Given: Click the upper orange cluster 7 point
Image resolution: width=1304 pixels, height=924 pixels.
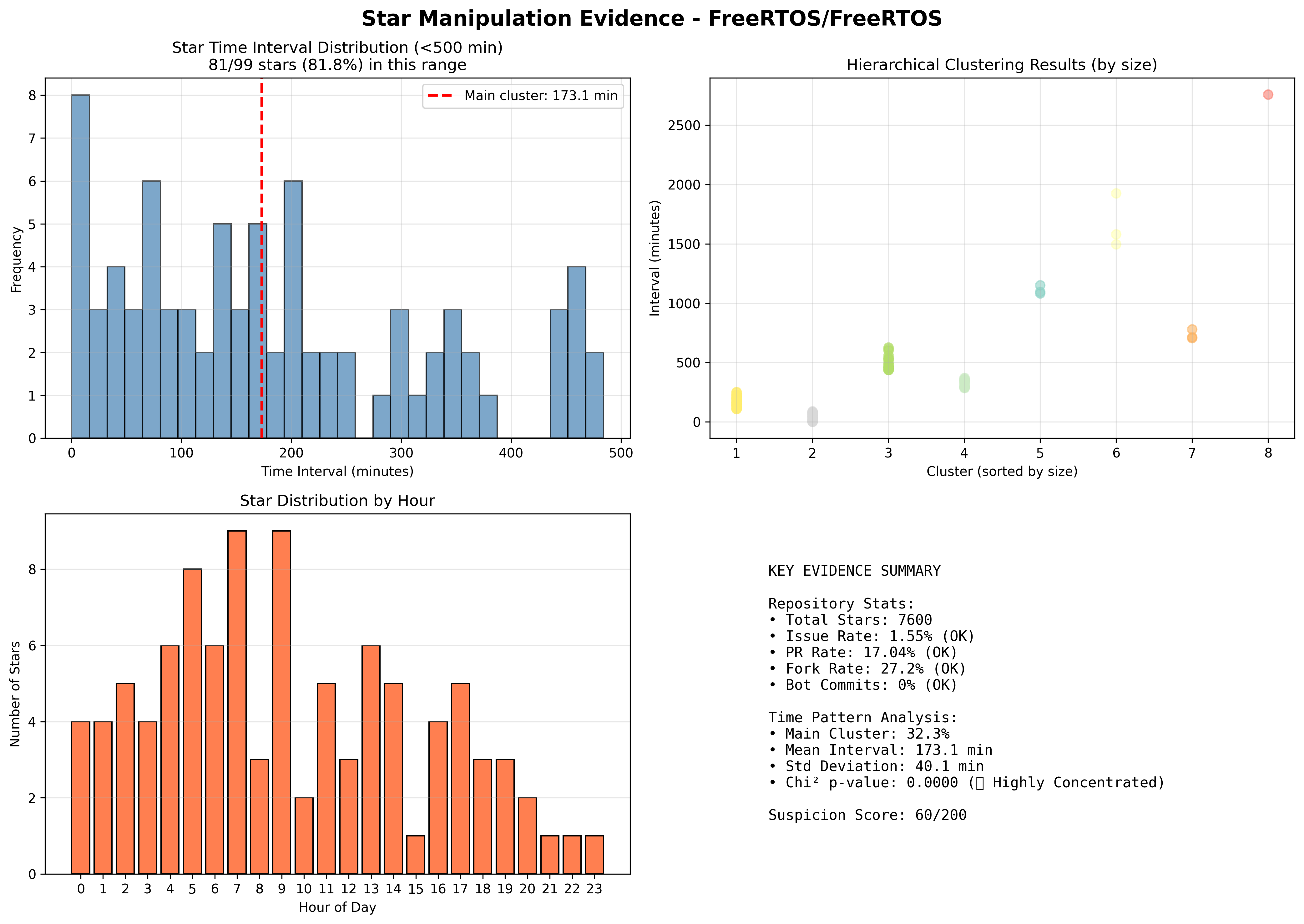Looking at the screenshot, I should (x=1192, y=330).
